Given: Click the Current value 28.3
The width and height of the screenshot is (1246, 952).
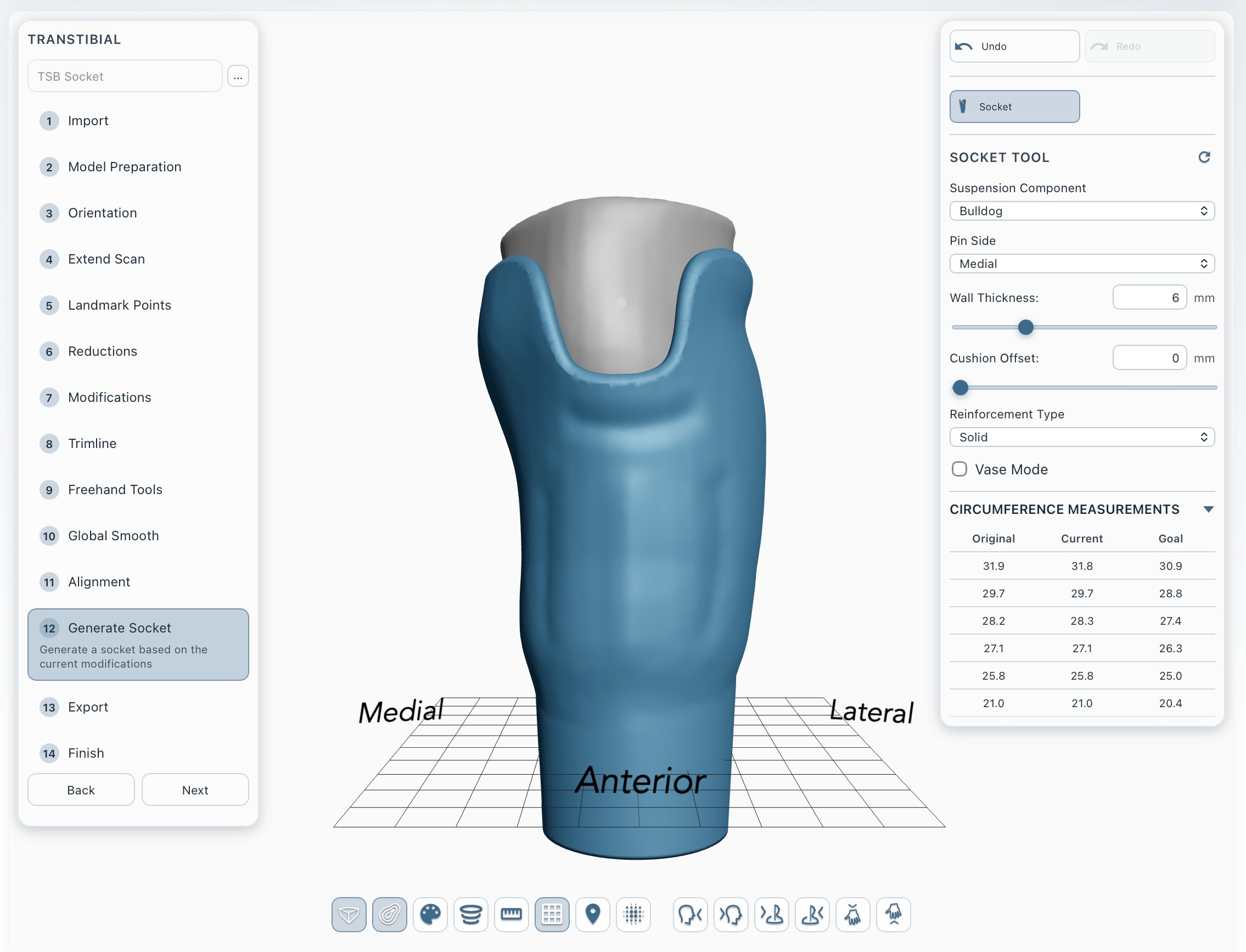Looking at the screenshot, I should pyautogui.click(x=1082, y=621).
